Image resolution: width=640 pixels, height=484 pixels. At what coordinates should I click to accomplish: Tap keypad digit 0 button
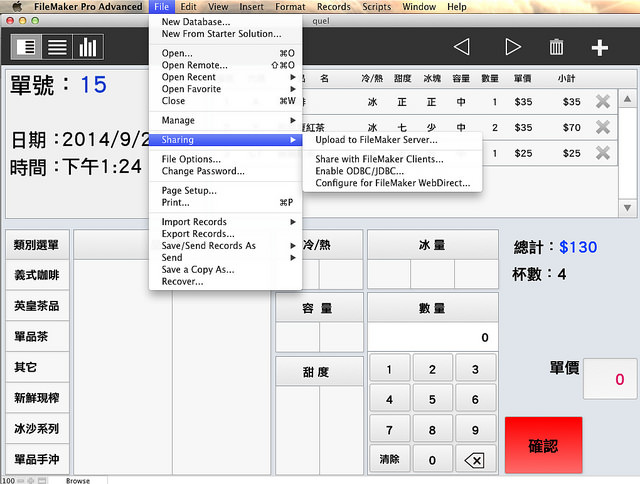(432, 460)
